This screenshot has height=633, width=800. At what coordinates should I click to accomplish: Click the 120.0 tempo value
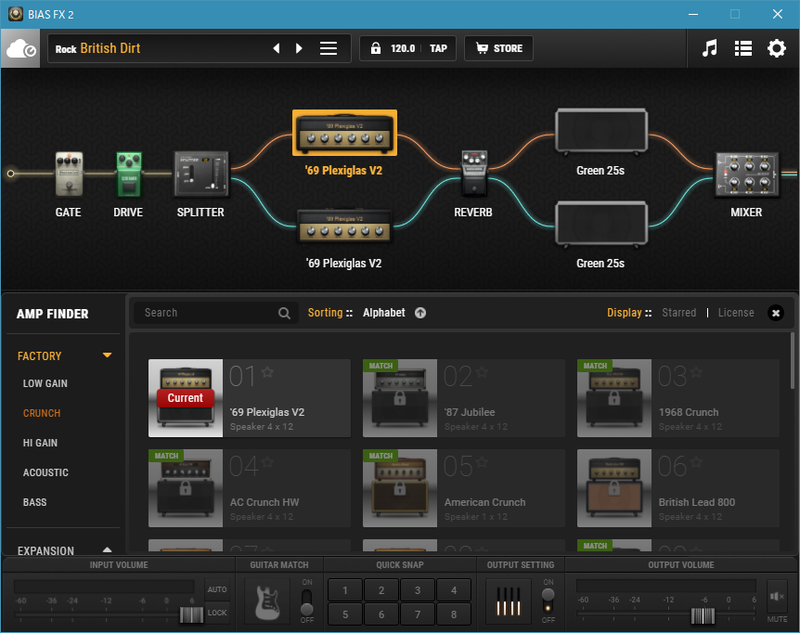(x=403, y=48)
